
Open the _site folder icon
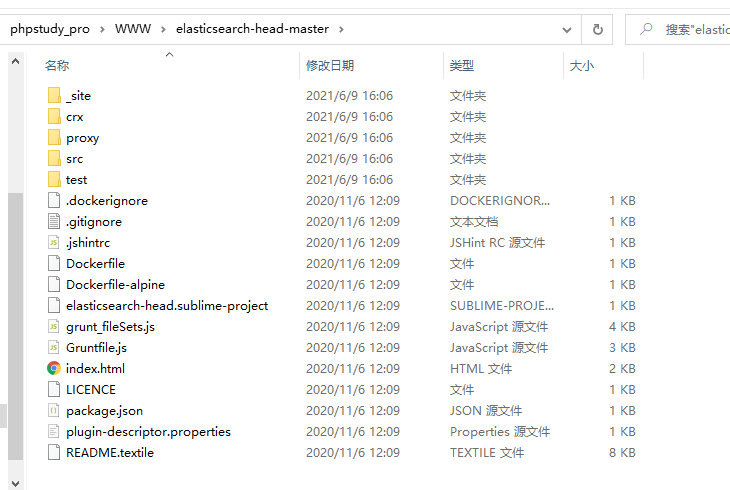pos(54,95)
